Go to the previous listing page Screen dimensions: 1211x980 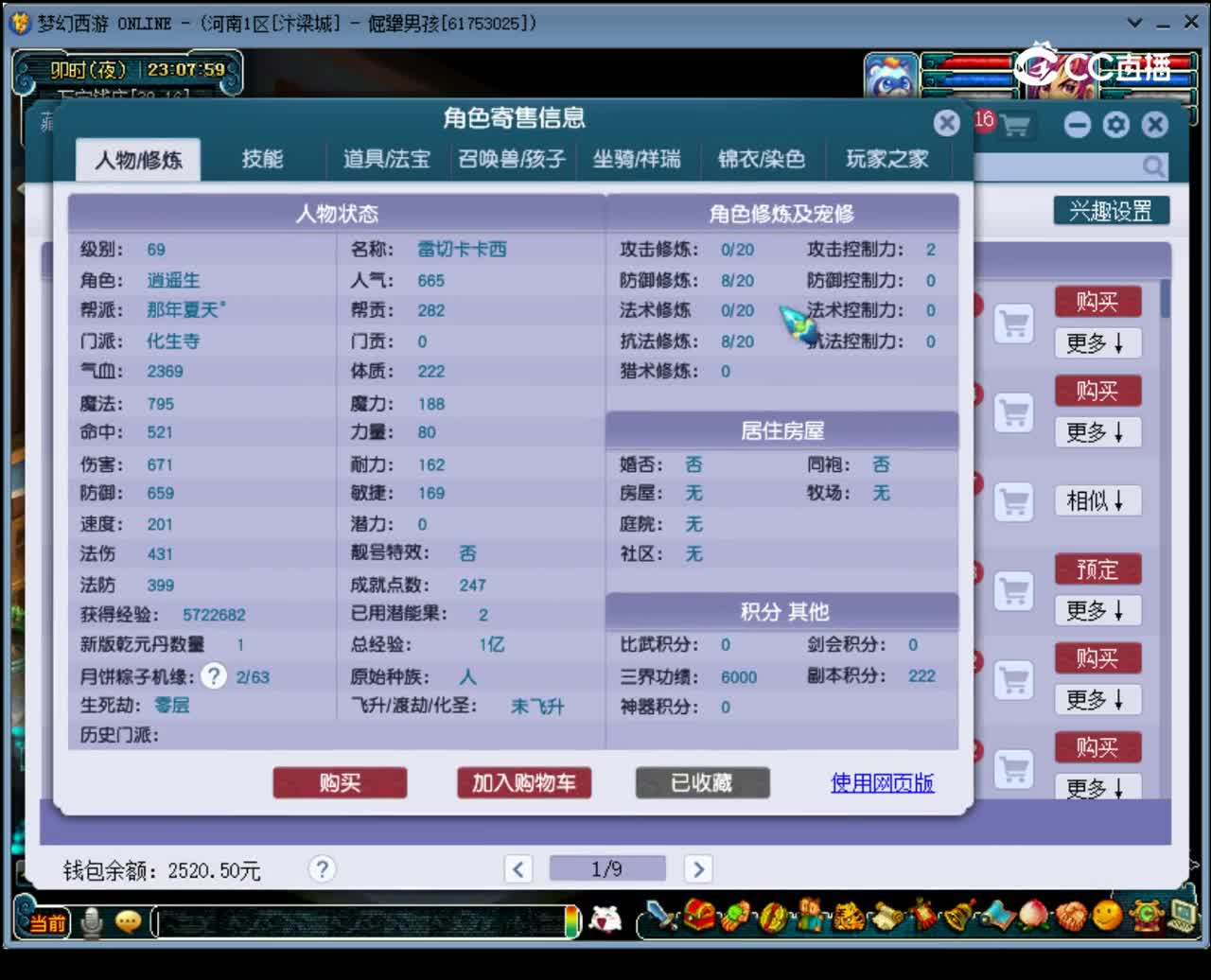518,868
